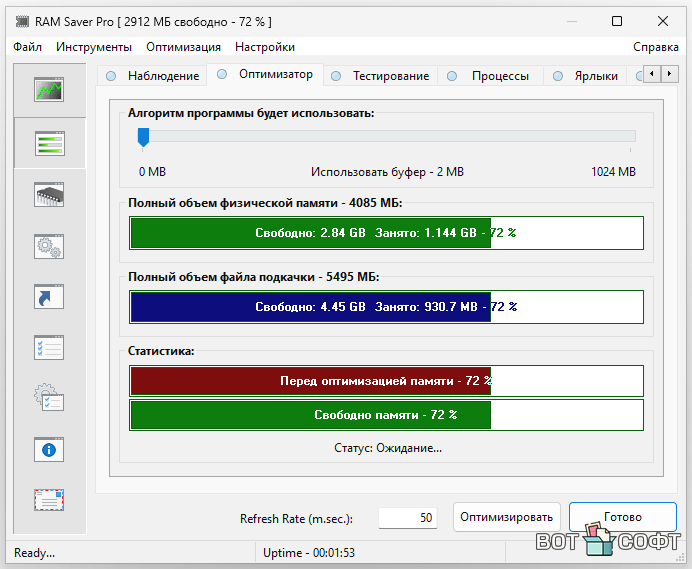Open the Инструменты menu
Viewport: 692px width, 569px height.
click(94, 47)
